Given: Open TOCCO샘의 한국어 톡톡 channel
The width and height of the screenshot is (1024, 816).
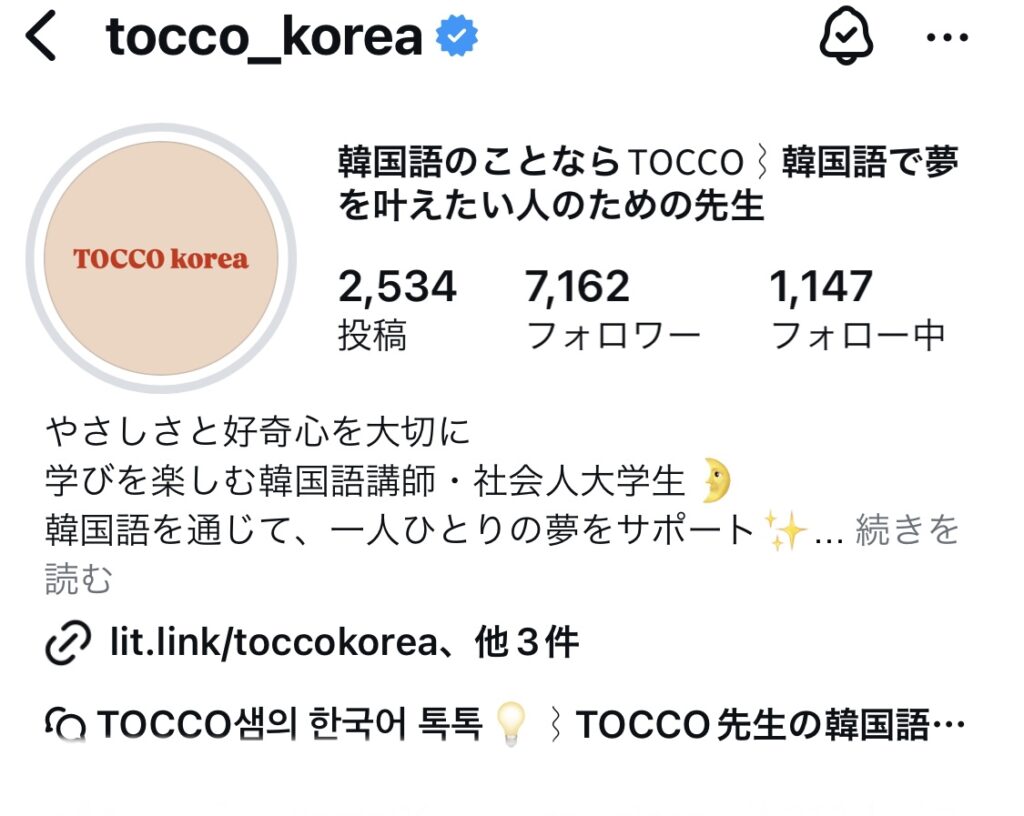Looking at the screenshot, I should point(504,725).
